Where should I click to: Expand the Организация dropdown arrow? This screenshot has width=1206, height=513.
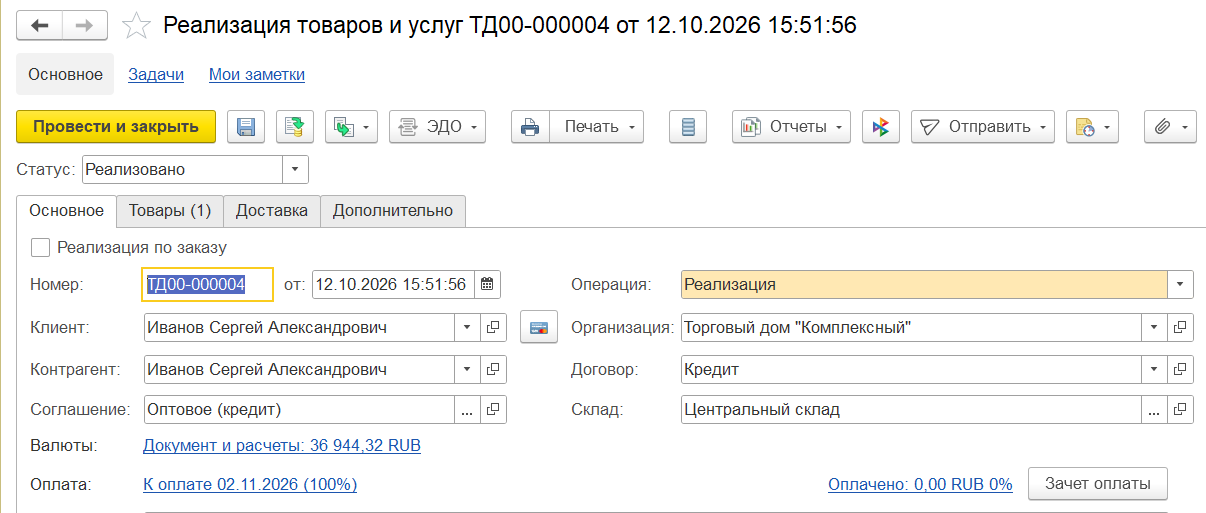point(1155,327)
